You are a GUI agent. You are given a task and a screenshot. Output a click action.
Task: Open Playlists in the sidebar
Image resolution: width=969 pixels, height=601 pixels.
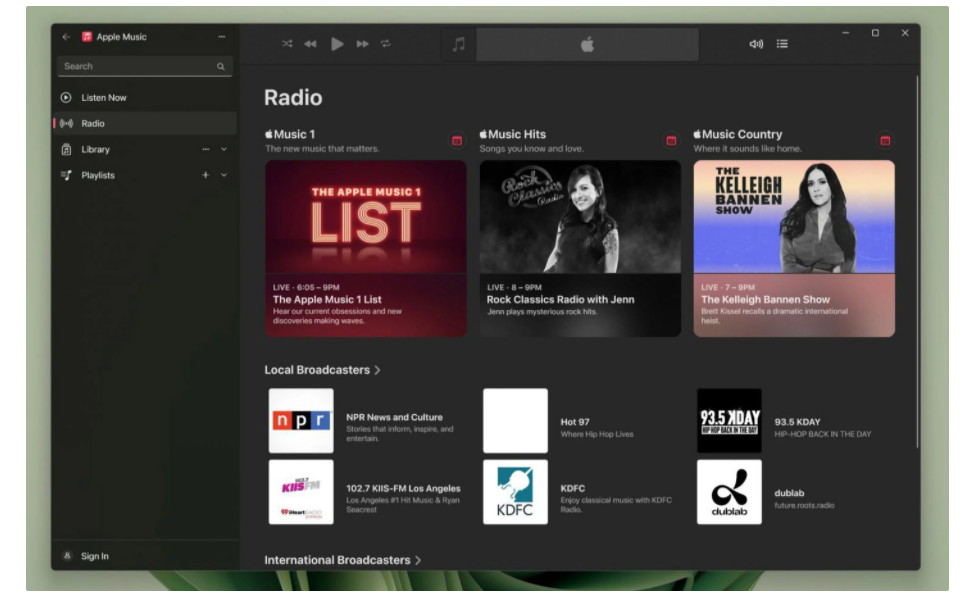coord(145,175)
